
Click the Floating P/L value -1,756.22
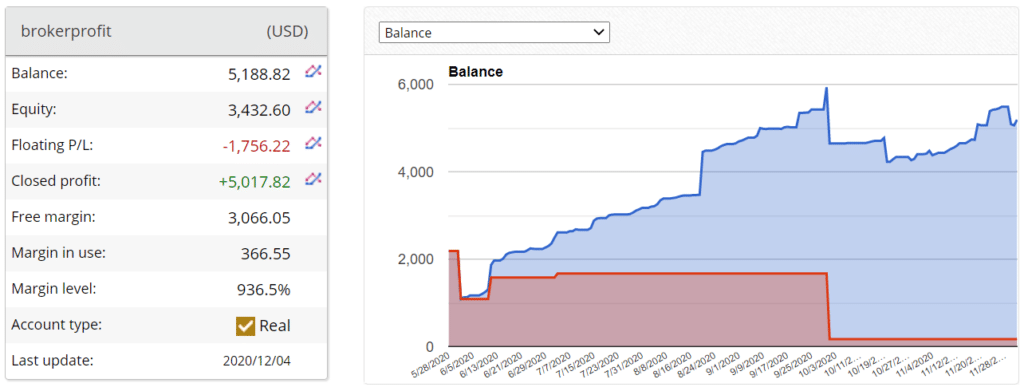256,146
